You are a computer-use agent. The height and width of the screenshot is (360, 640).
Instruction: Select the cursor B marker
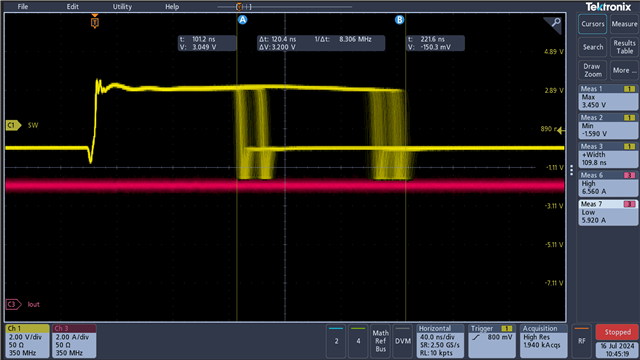pos(399,20)
